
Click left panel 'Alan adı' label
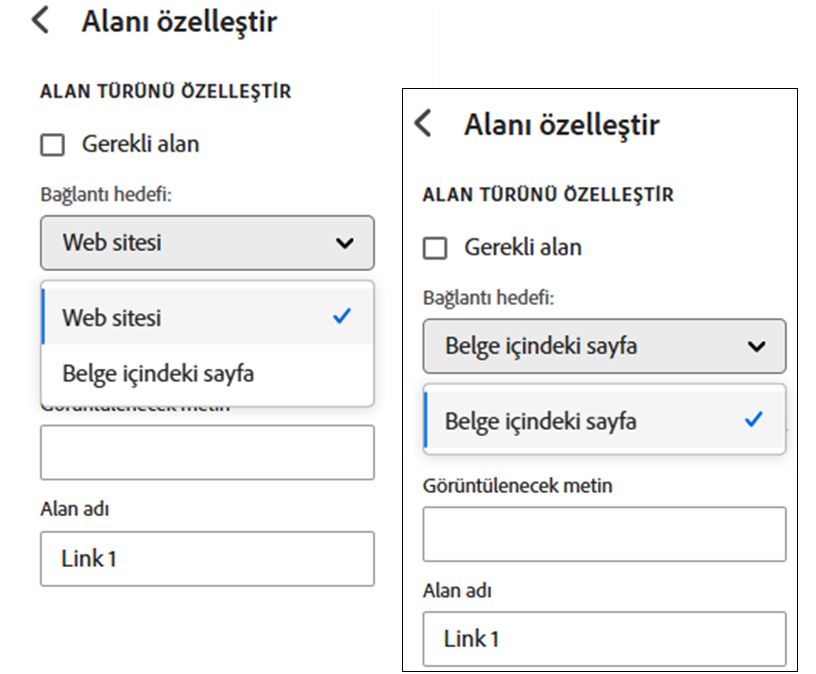click(x=75, y=508)
